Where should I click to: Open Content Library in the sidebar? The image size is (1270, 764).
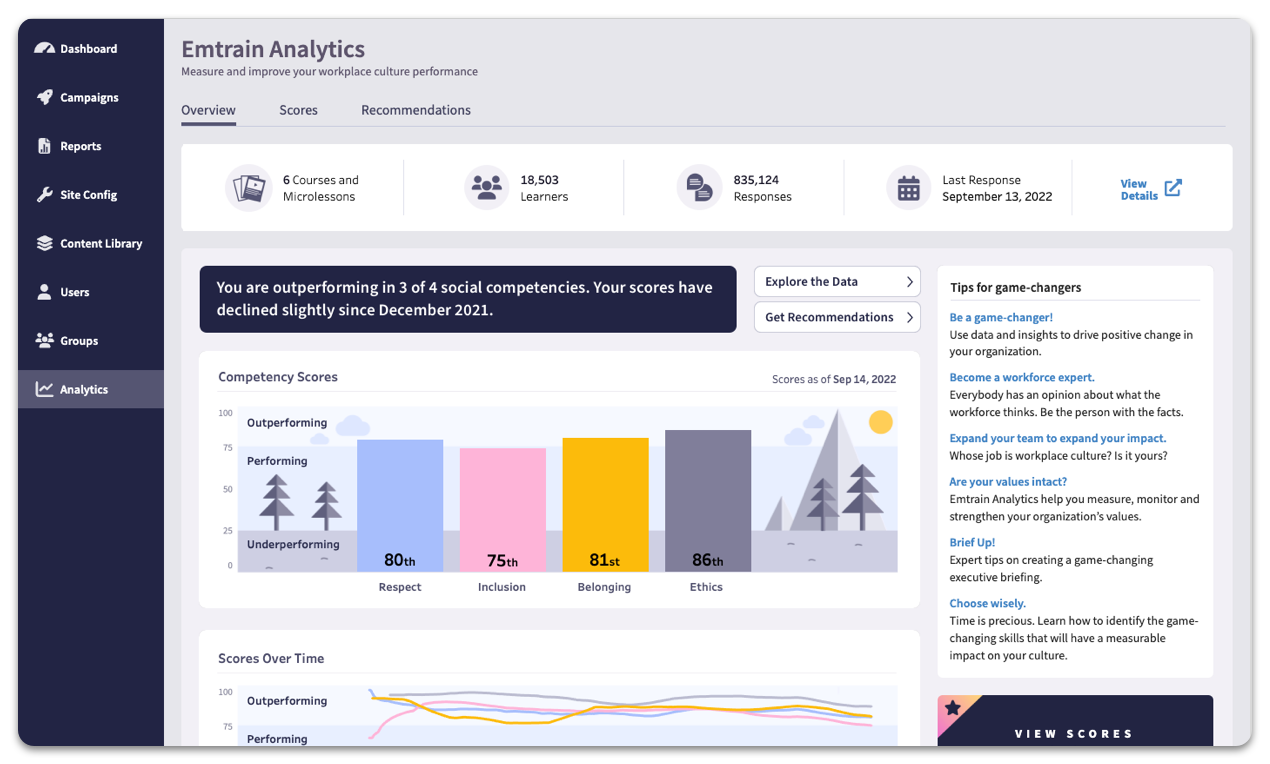pos(91,243)
